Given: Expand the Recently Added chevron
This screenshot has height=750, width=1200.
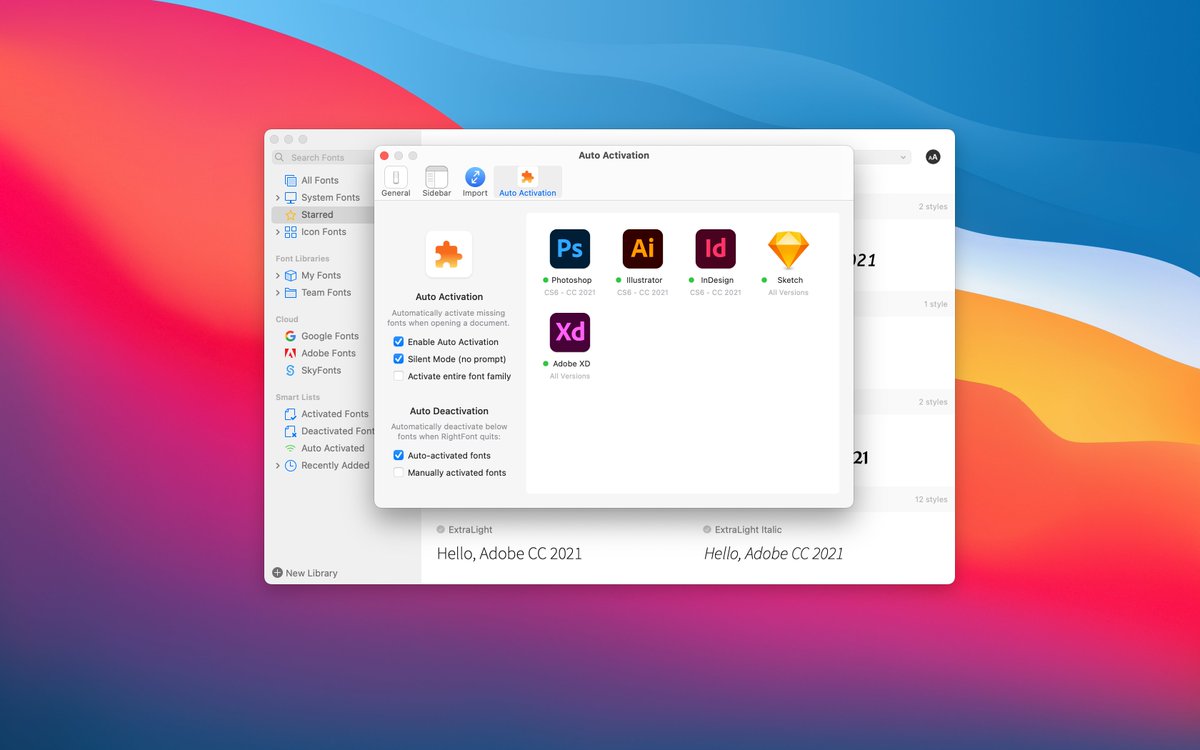Looking at the screenshot, I should pos(278,465).
